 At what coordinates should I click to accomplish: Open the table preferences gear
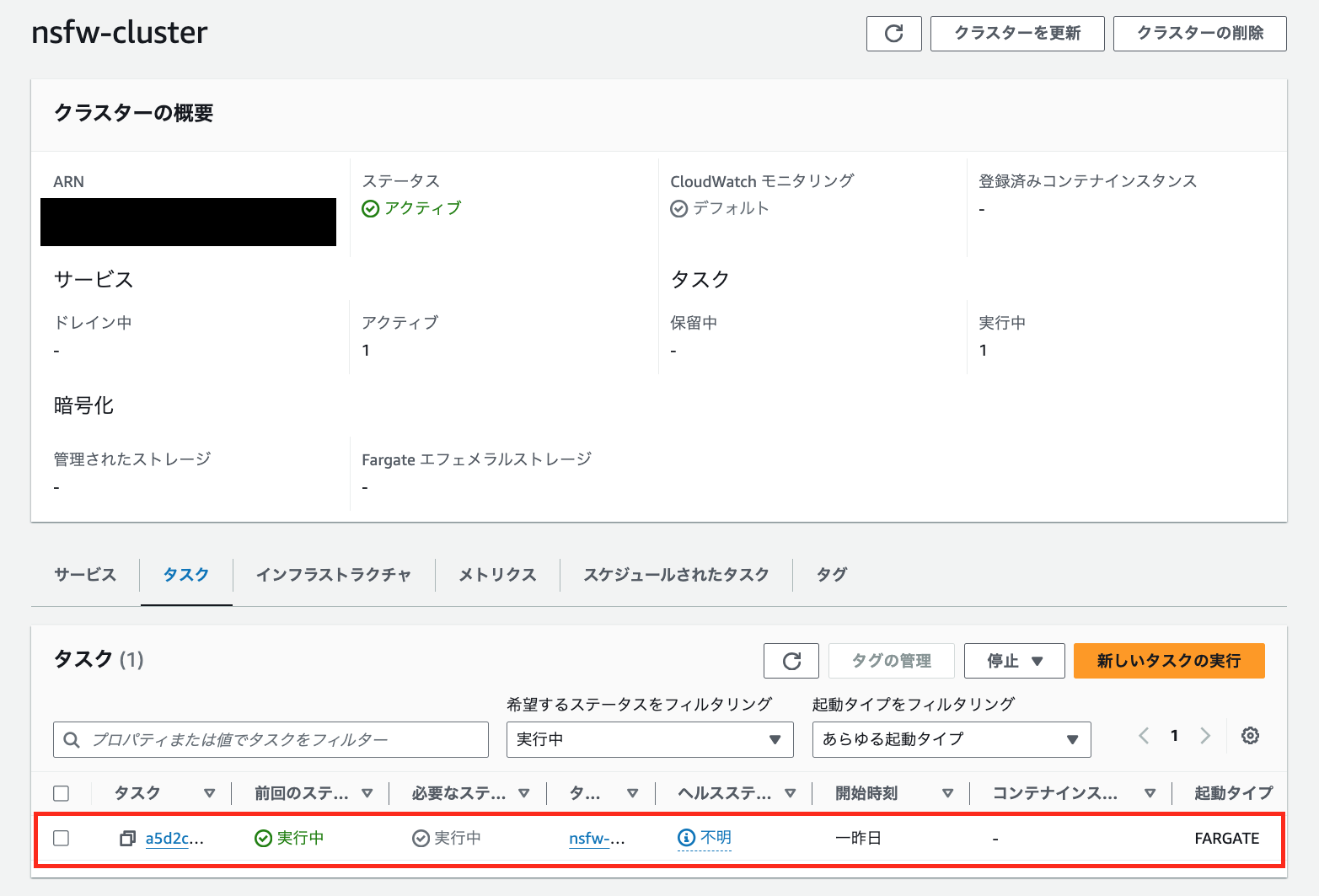(1250, 736)
